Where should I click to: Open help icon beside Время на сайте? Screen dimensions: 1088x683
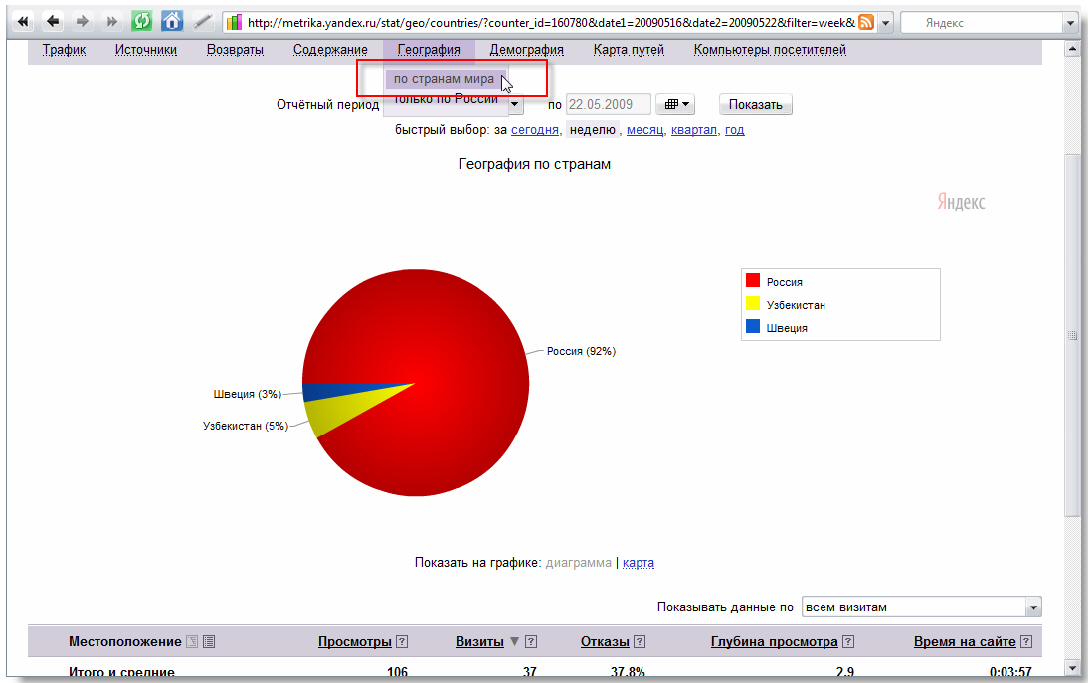coord(1026,642)
